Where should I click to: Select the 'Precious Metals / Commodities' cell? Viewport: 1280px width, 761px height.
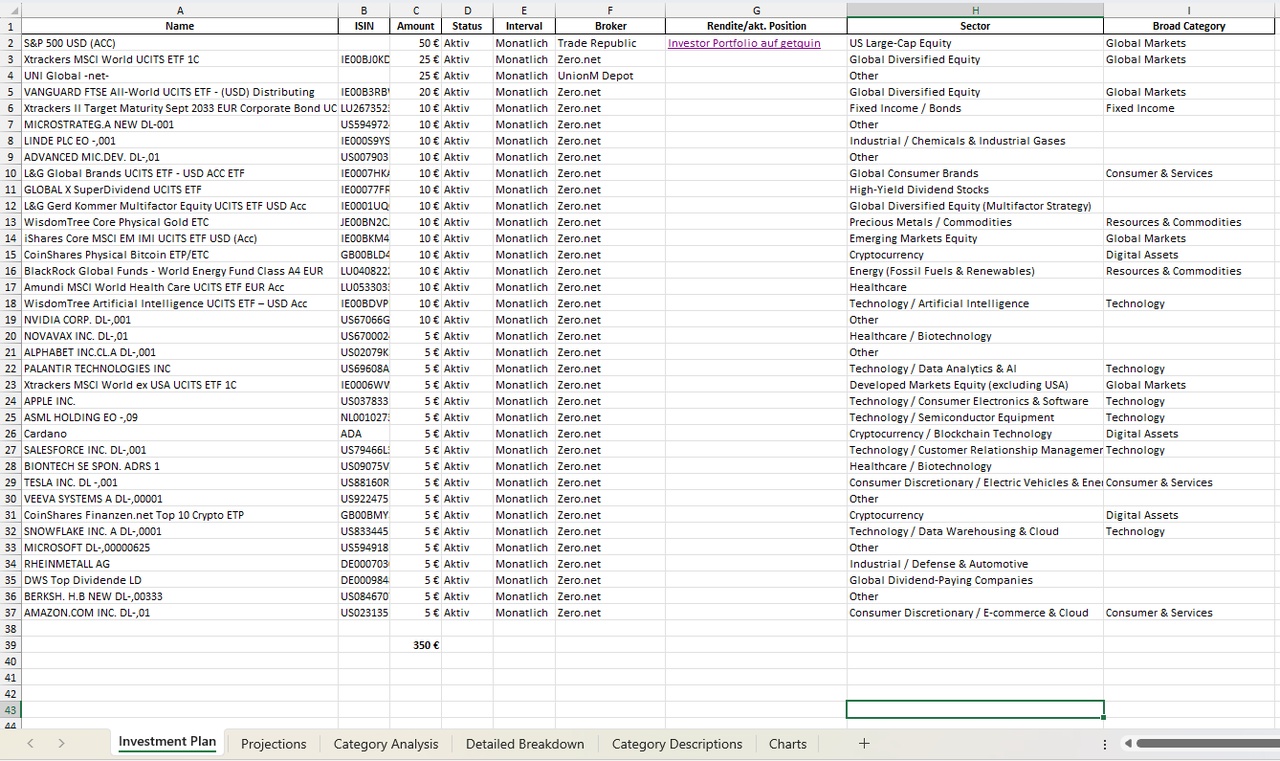(x=975, y=222)
